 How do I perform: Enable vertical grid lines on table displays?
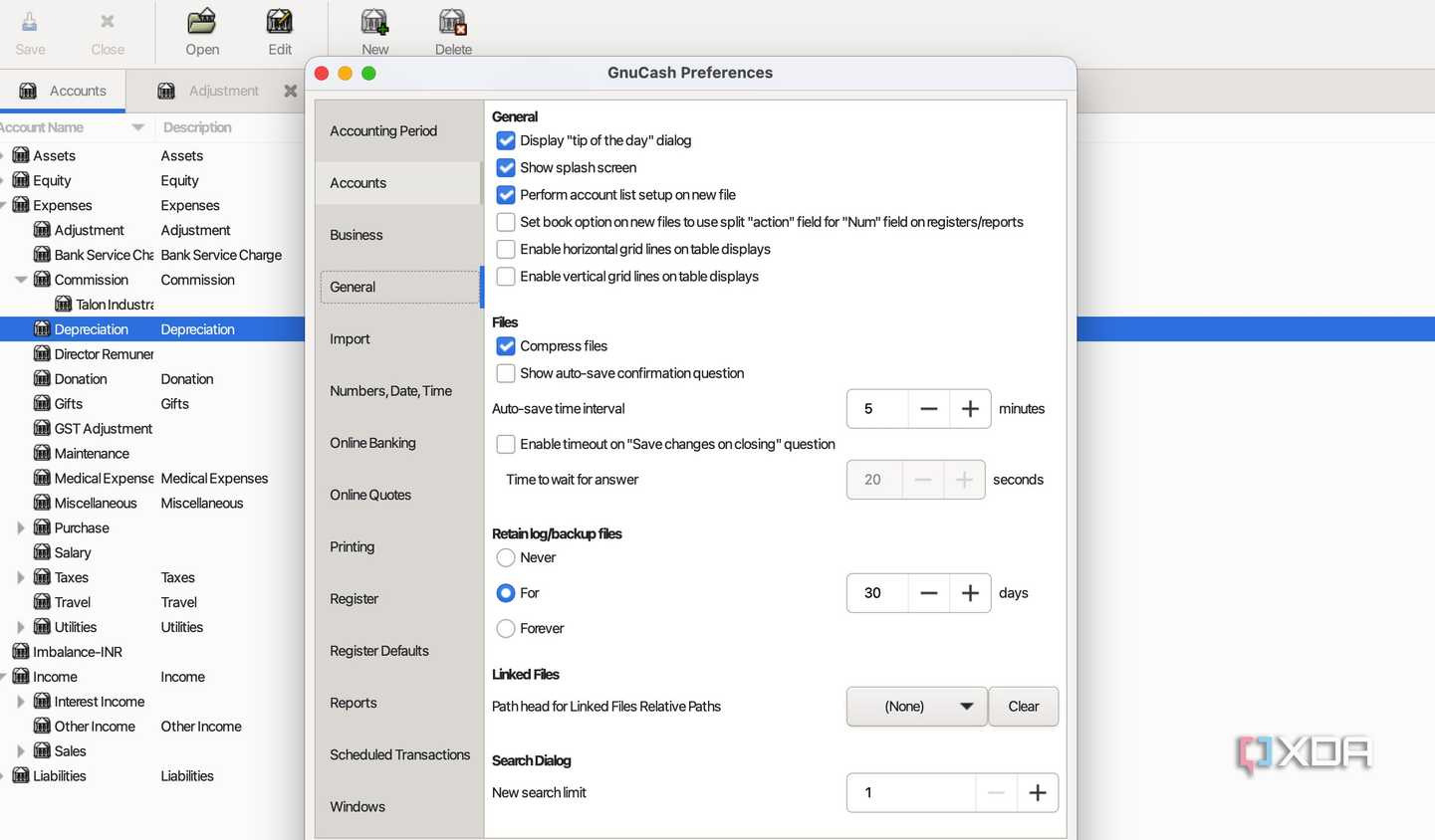point(506,276)
